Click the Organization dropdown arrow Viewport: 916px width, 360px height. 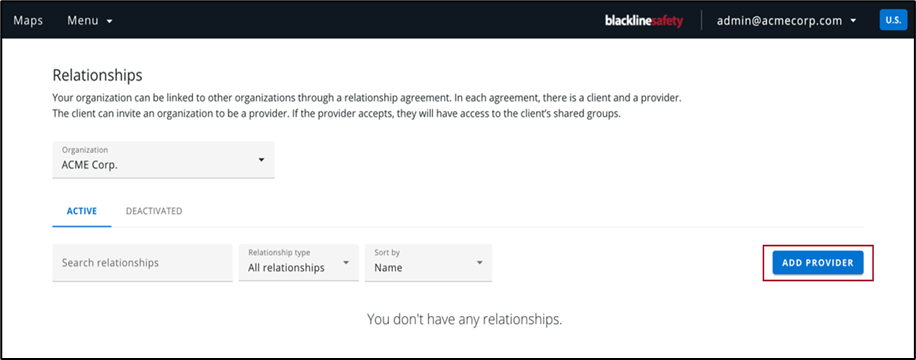coord(261,160)
